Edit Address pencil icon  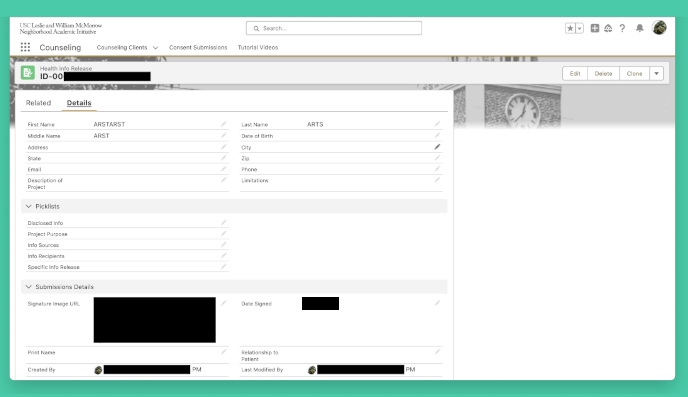tap(224, 147)
